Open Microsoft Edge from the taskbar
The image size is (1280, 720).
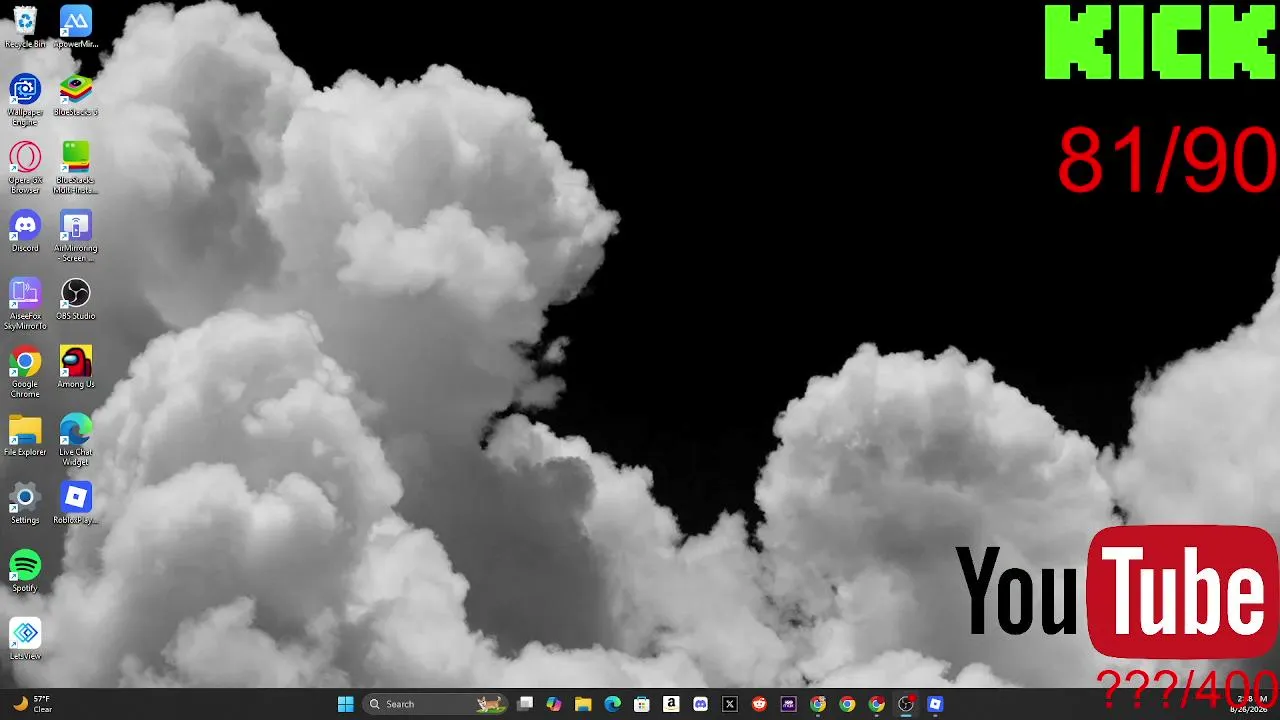(x=612, y=704)
